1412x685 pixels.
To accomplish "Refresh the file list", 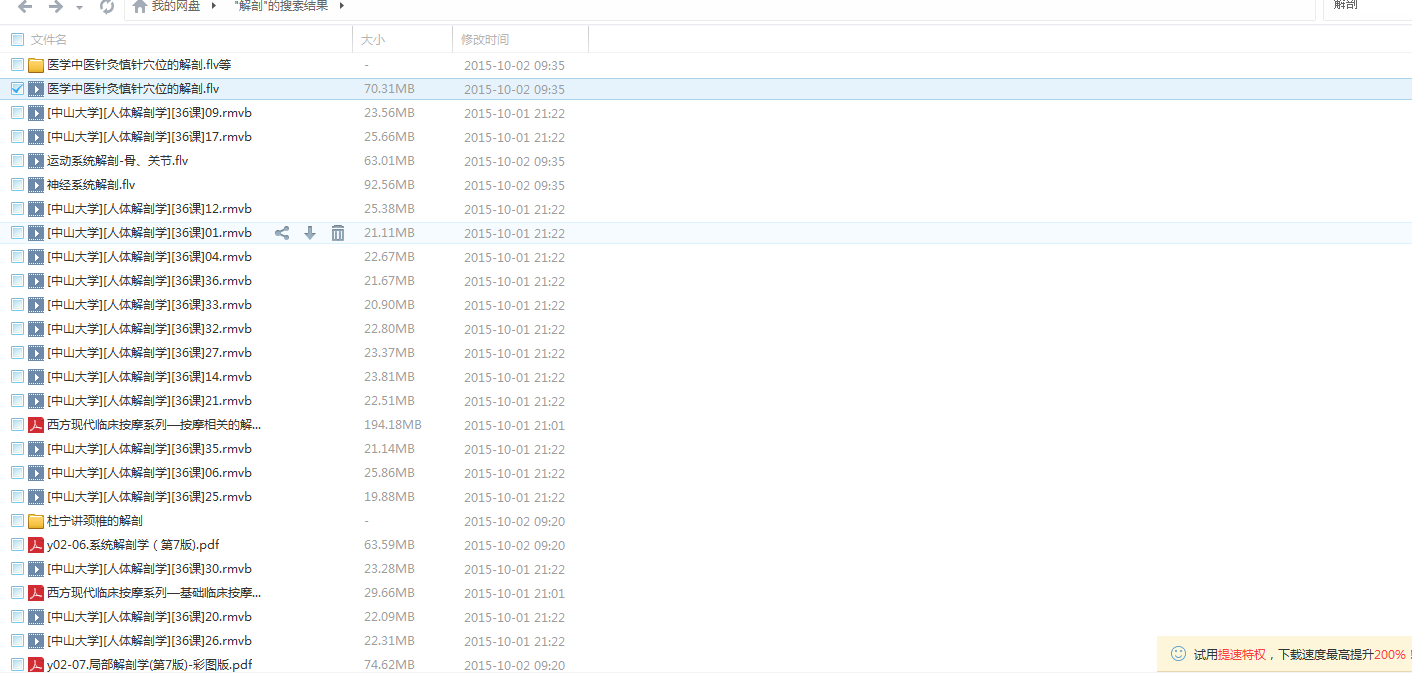I will click(x=107, y=7).
